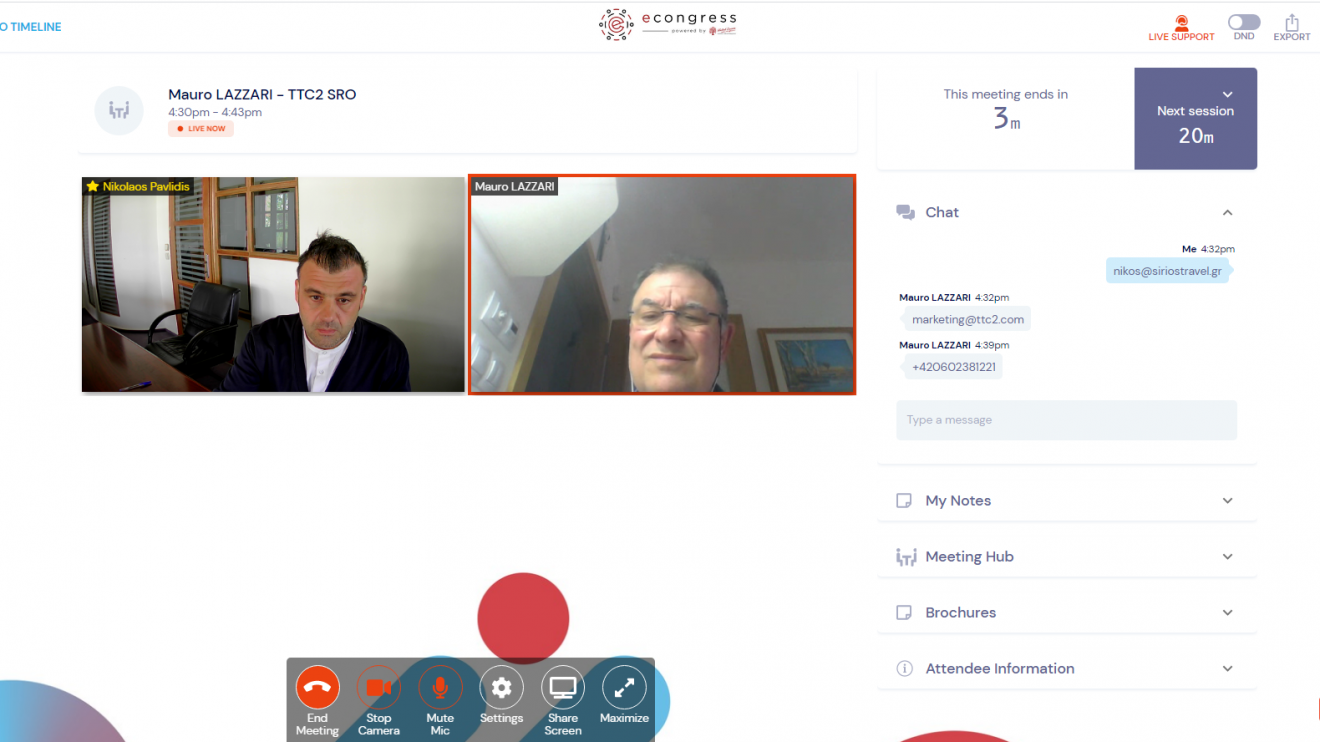This screenshot has height=742, width=1320.
Task: Open Live Support
Action: pyautogui.click(x=1181, y=28)
